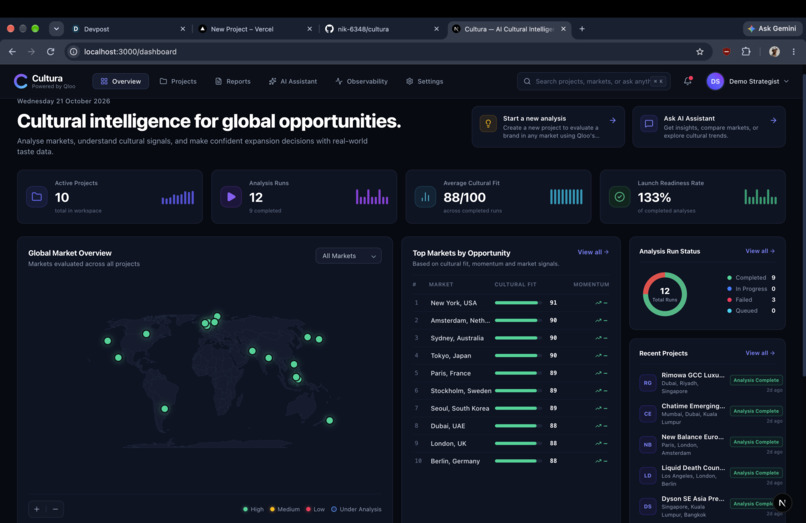
Task: Select the Tokyo, Japan market row
Action: (511, 355)
